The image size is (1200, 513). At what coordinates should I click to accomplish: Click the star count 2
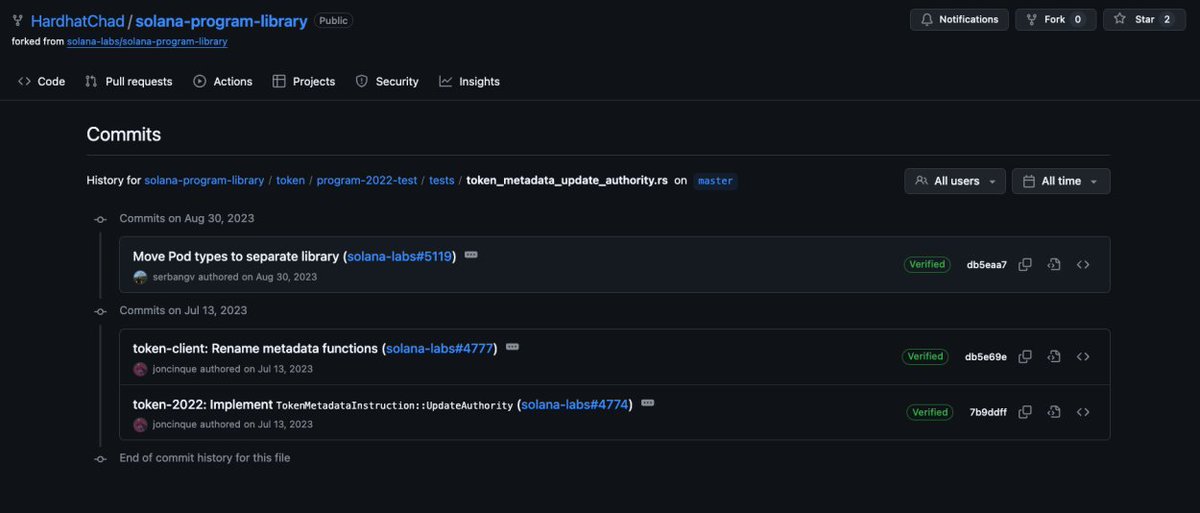coord(1167,19)
